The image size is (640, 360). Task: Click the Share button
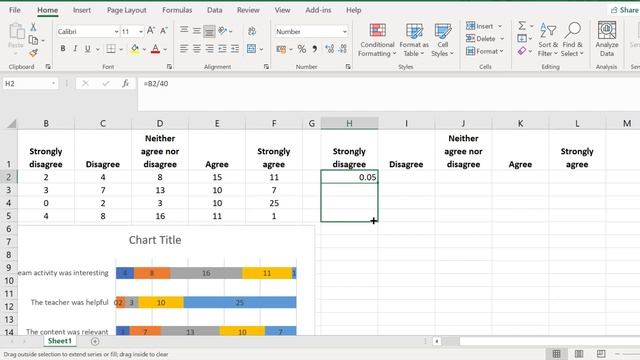click(x=625, y=10)
